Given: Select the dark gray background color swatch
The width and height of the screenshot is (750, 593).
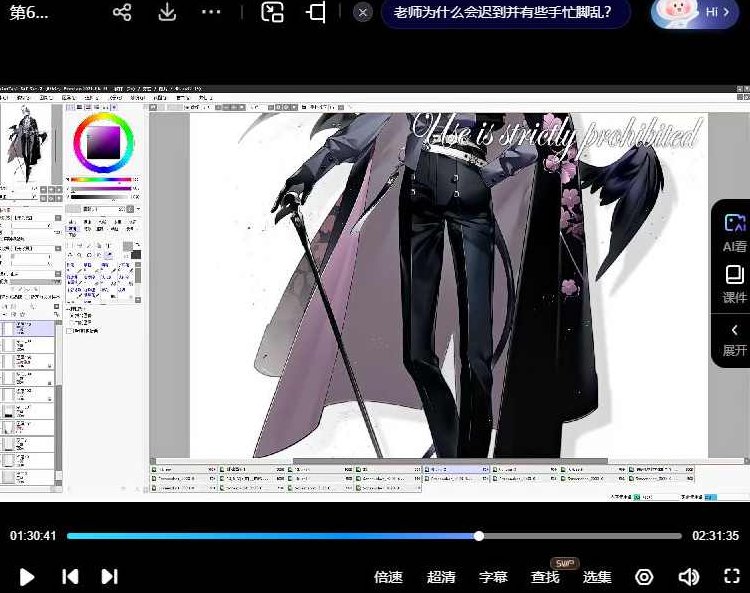Looking at the screenshot, I should tap(136, 254).
